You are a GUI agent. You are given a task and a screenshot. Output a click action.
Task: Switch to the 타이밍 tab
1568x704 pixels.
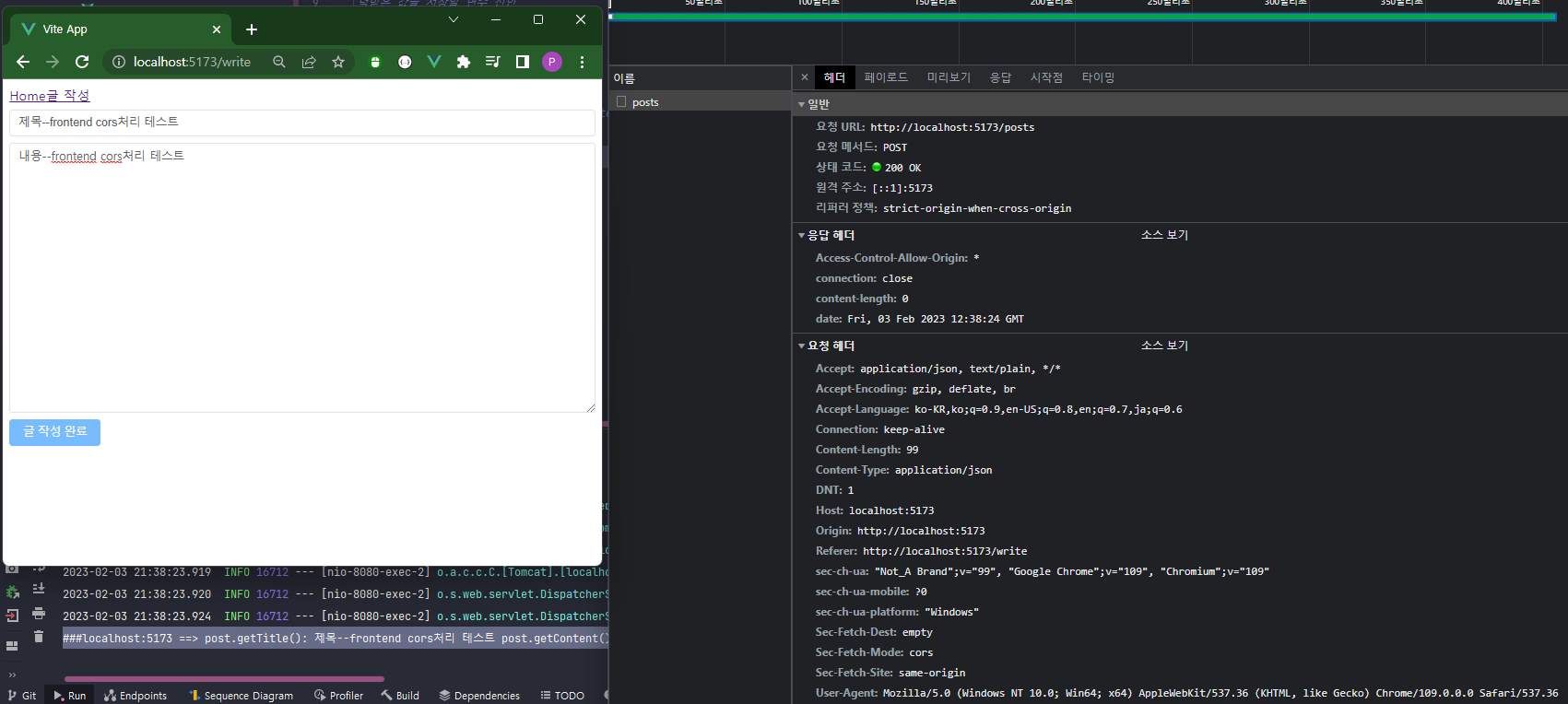1098,77
